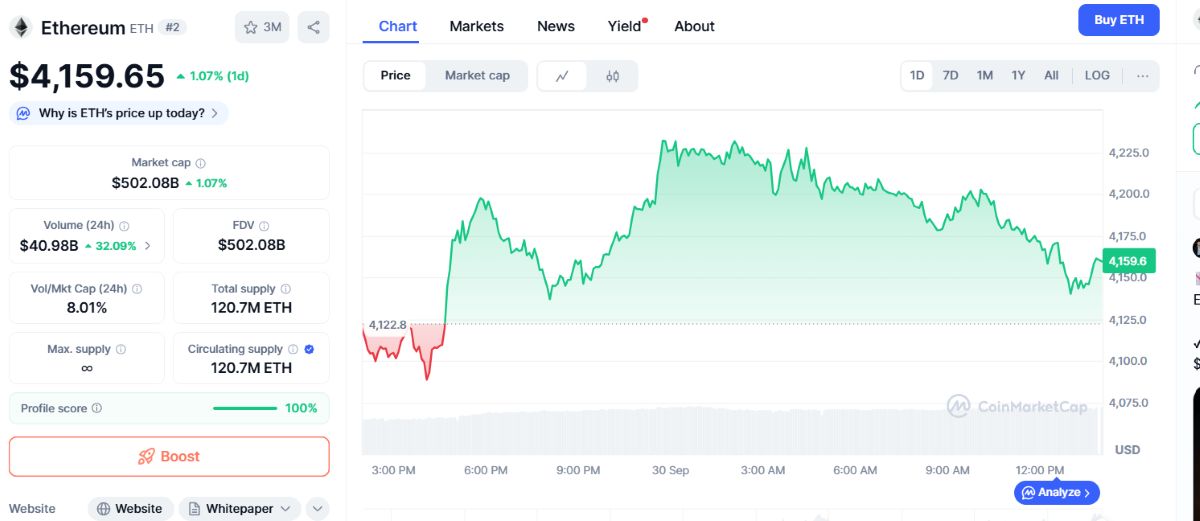Click the Buy ETH button

coord(1118,20)
